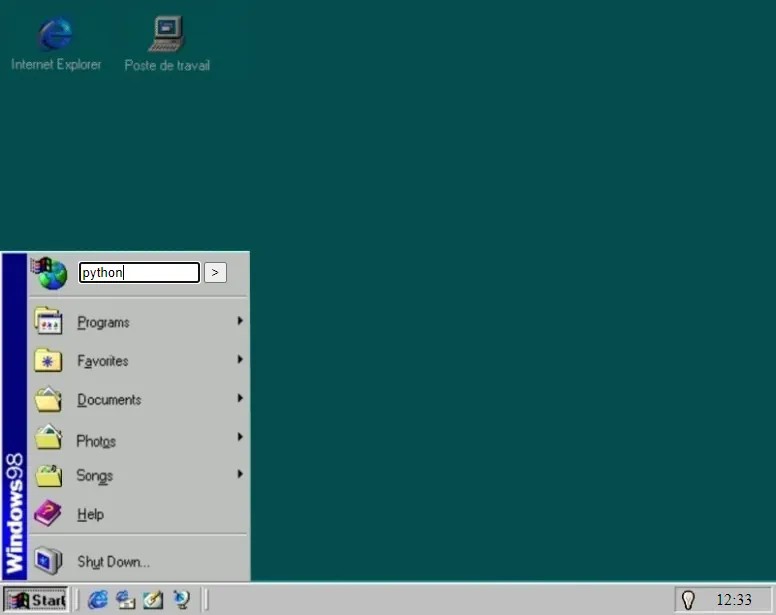Image resolution: width=776 pixels, height=615 pixels.
Task: Expand the Photos submenu arrow
Action: (240, 436)
